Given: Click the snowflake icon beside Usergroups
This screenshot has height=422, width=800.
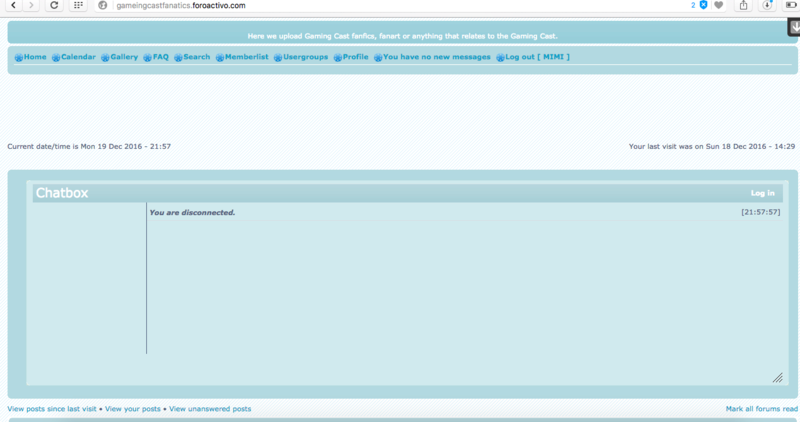Looking at the screenshot, I should 278,58.
